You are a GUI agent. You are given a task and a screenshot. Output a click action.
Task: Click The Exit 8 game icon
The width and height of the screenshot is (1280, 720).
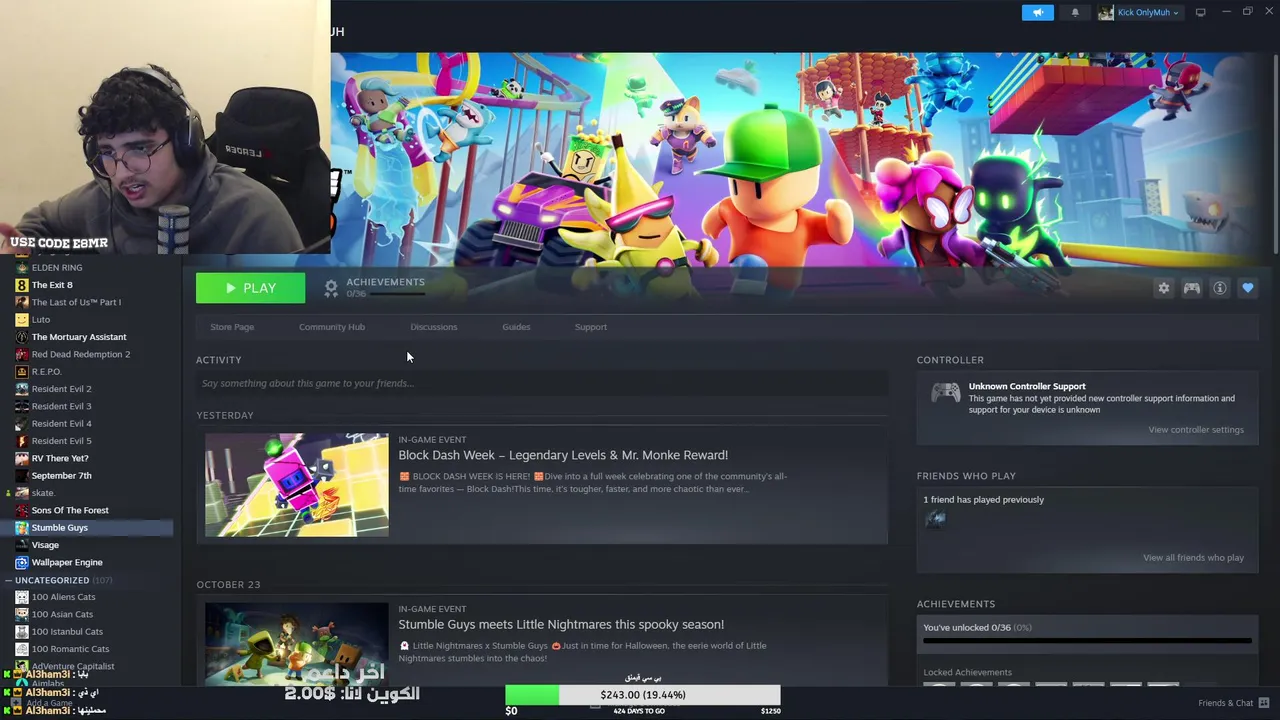pyautogui.click(x=21, y=285)
